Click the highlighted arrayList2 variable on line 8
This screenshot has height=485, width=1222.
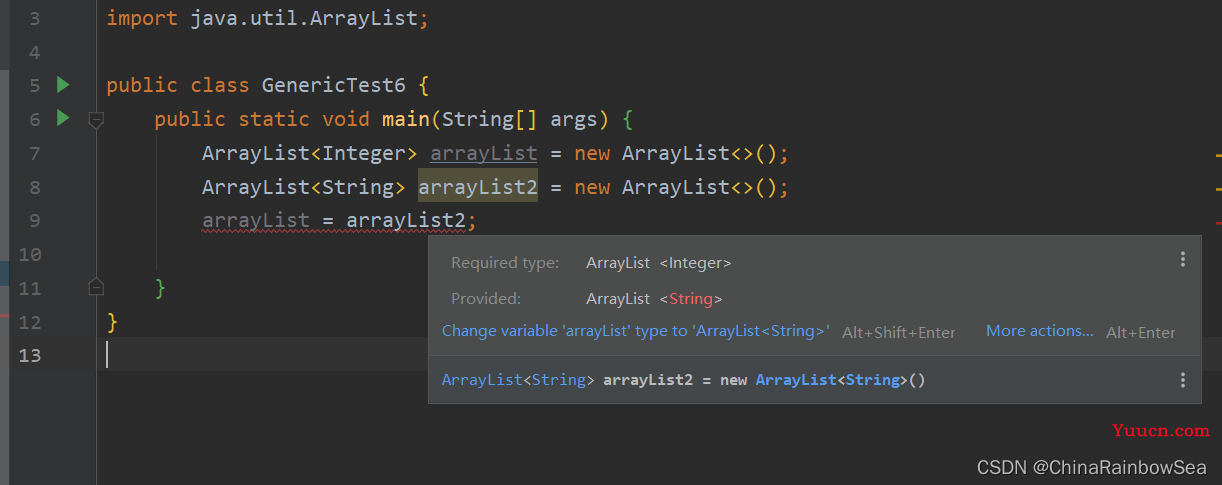[478, 187]
